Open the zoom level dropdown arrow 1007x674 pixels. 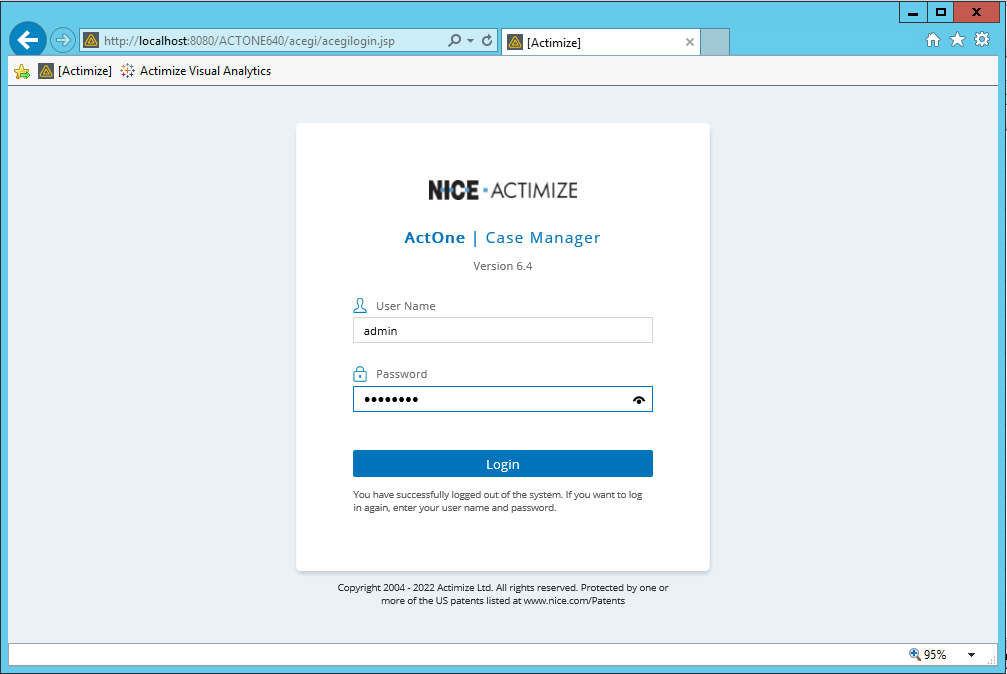pyautogui.click(x=971, y=655)
